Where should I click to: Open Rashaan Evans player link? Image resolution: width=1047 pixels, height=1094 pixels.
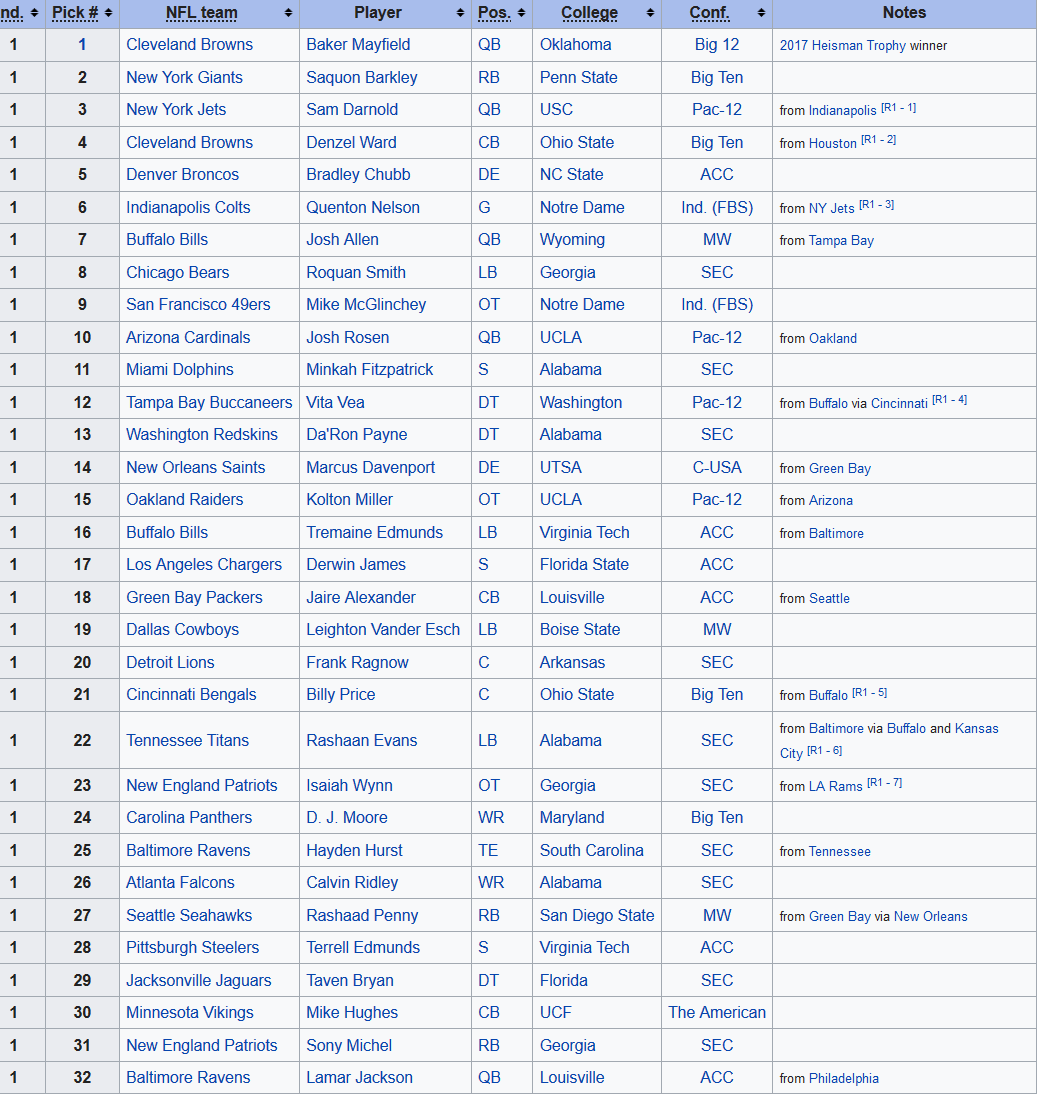pyautogui.click(x=361, y=740)
